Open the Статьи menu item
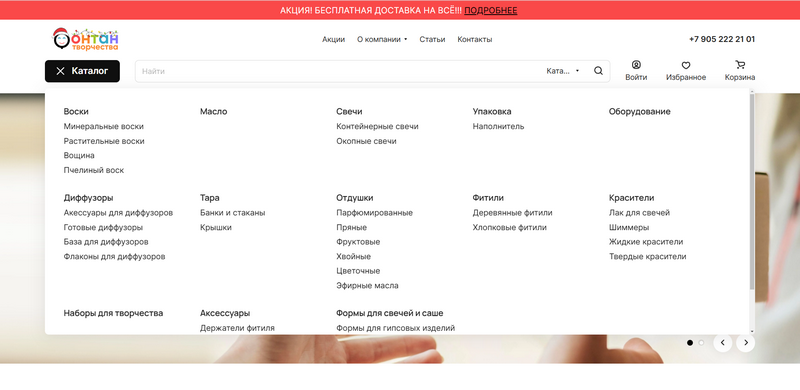Image resolution: width=800 pixels, height=390 pixels. (432, 39)
